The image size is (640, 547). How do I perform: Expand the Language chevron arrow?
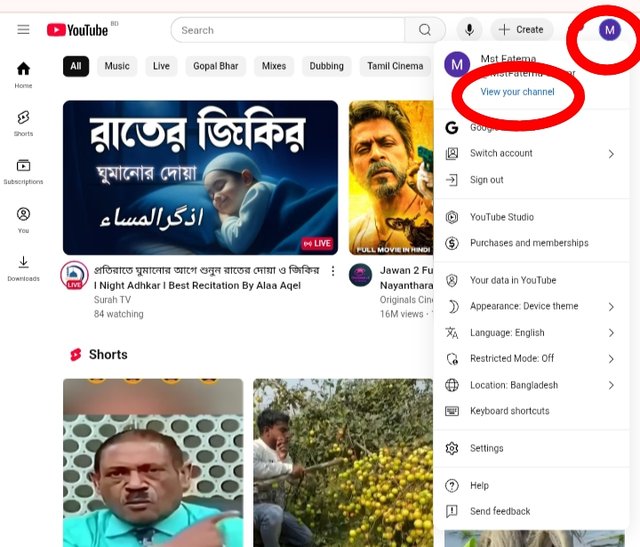(611, 333)
